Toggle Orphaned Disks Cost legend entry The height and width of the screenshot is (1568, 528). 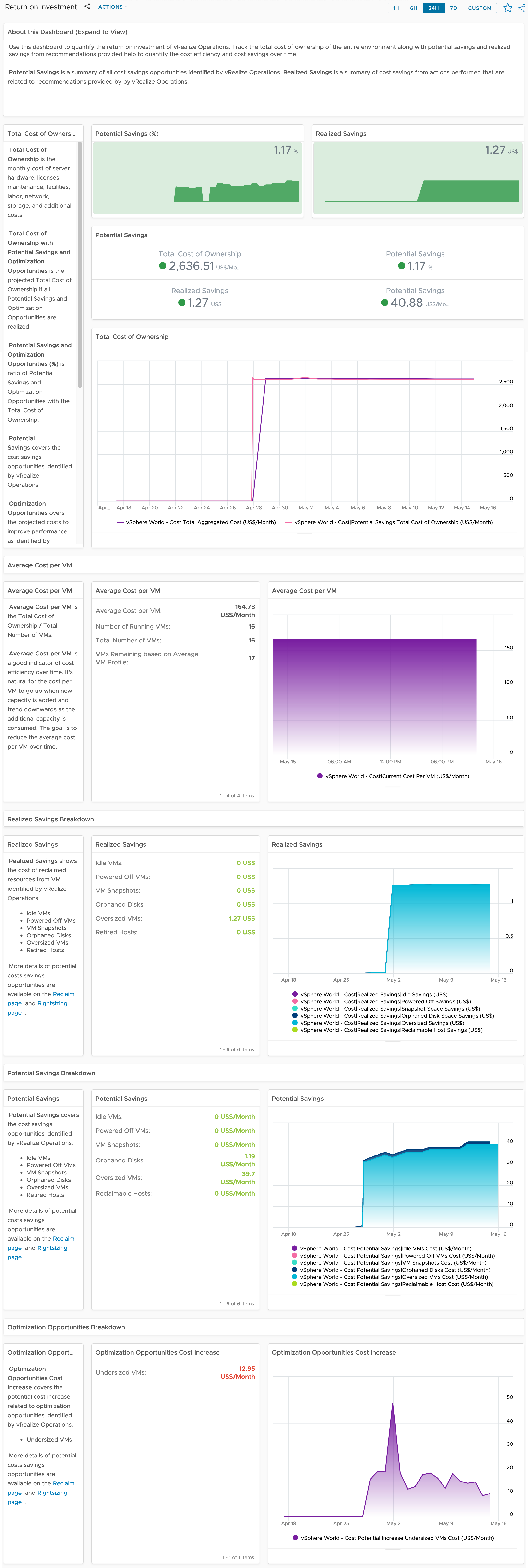click(391, 1270)
